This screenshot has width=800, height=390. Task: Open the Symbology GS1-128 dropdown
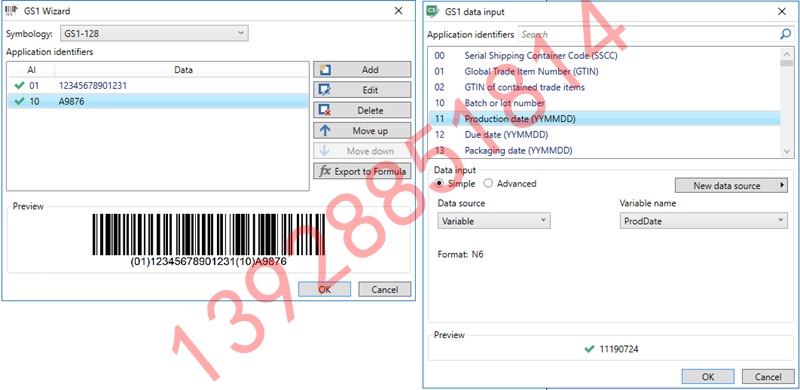point(154,34)
